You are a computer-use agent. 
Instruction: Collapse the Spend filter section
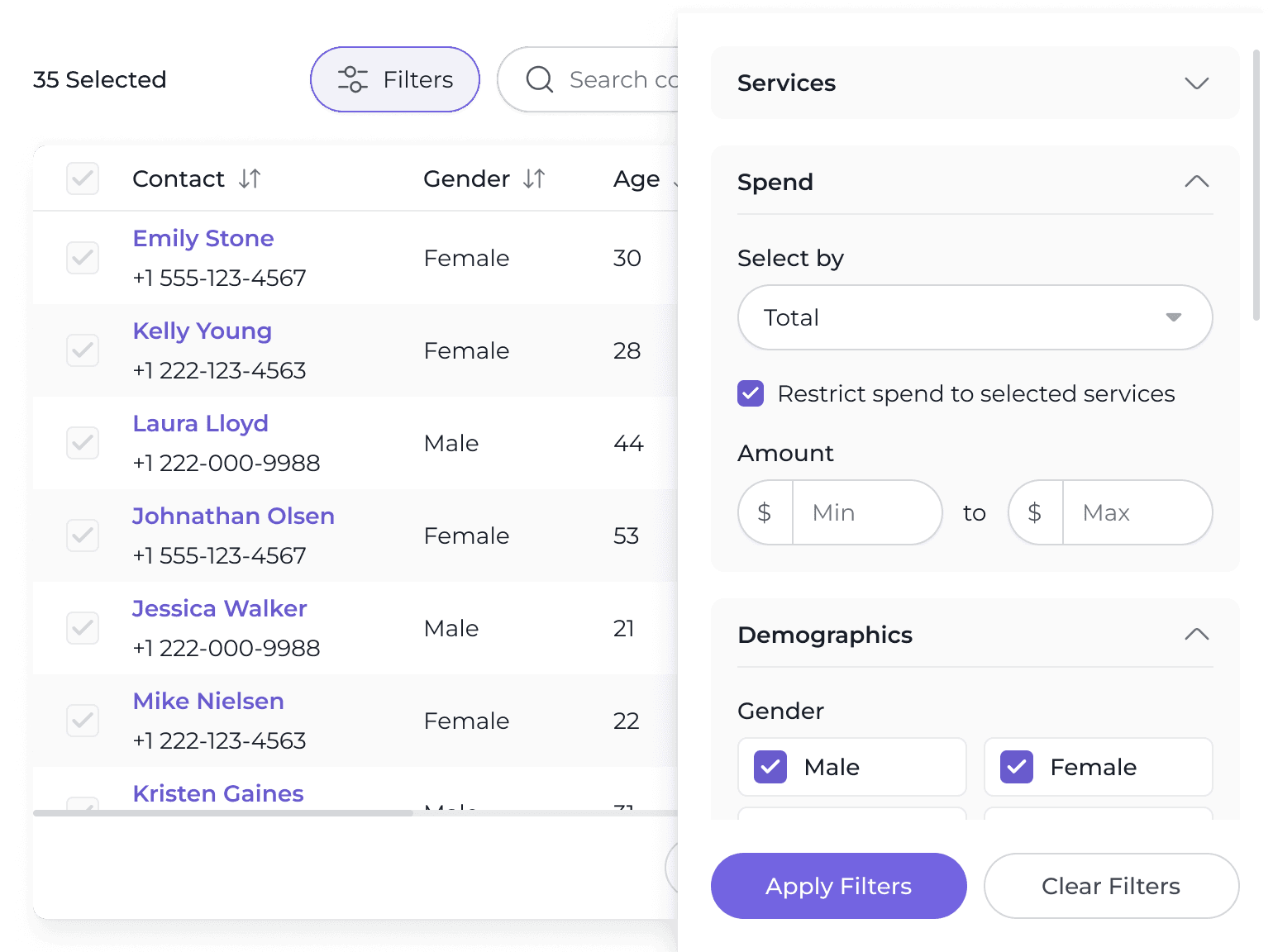tap(1196, 182)
